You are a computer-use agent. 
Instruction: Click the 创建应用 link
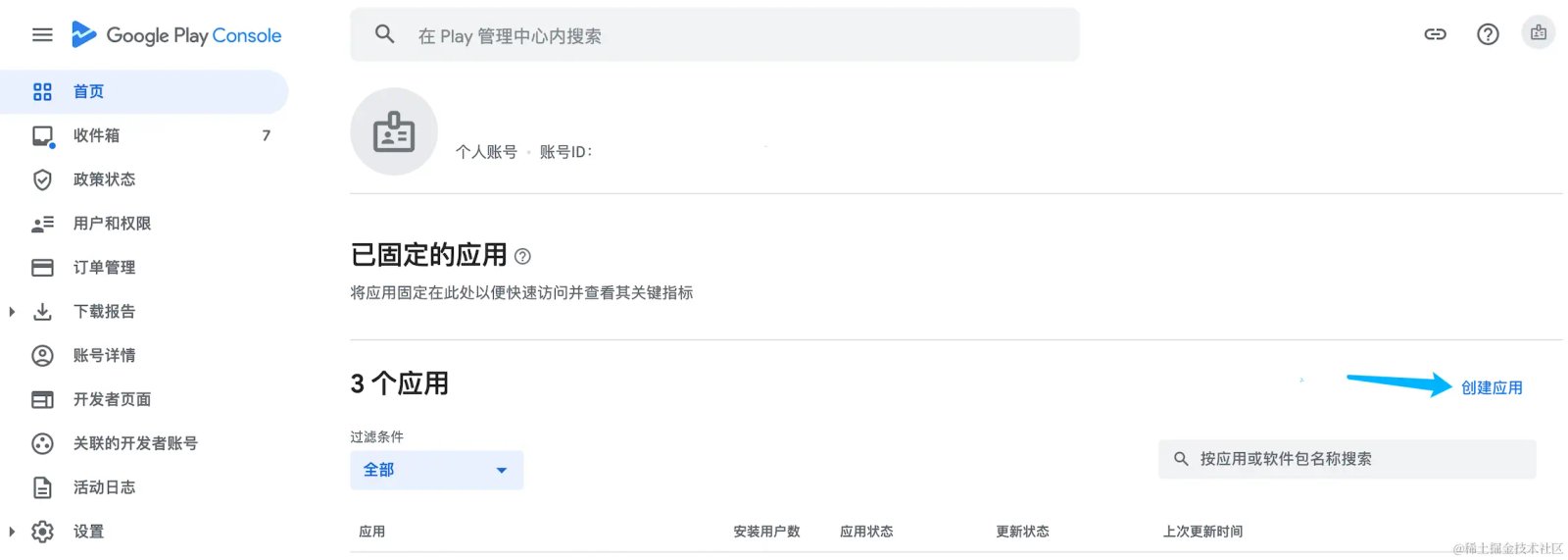click(1492, 387)
